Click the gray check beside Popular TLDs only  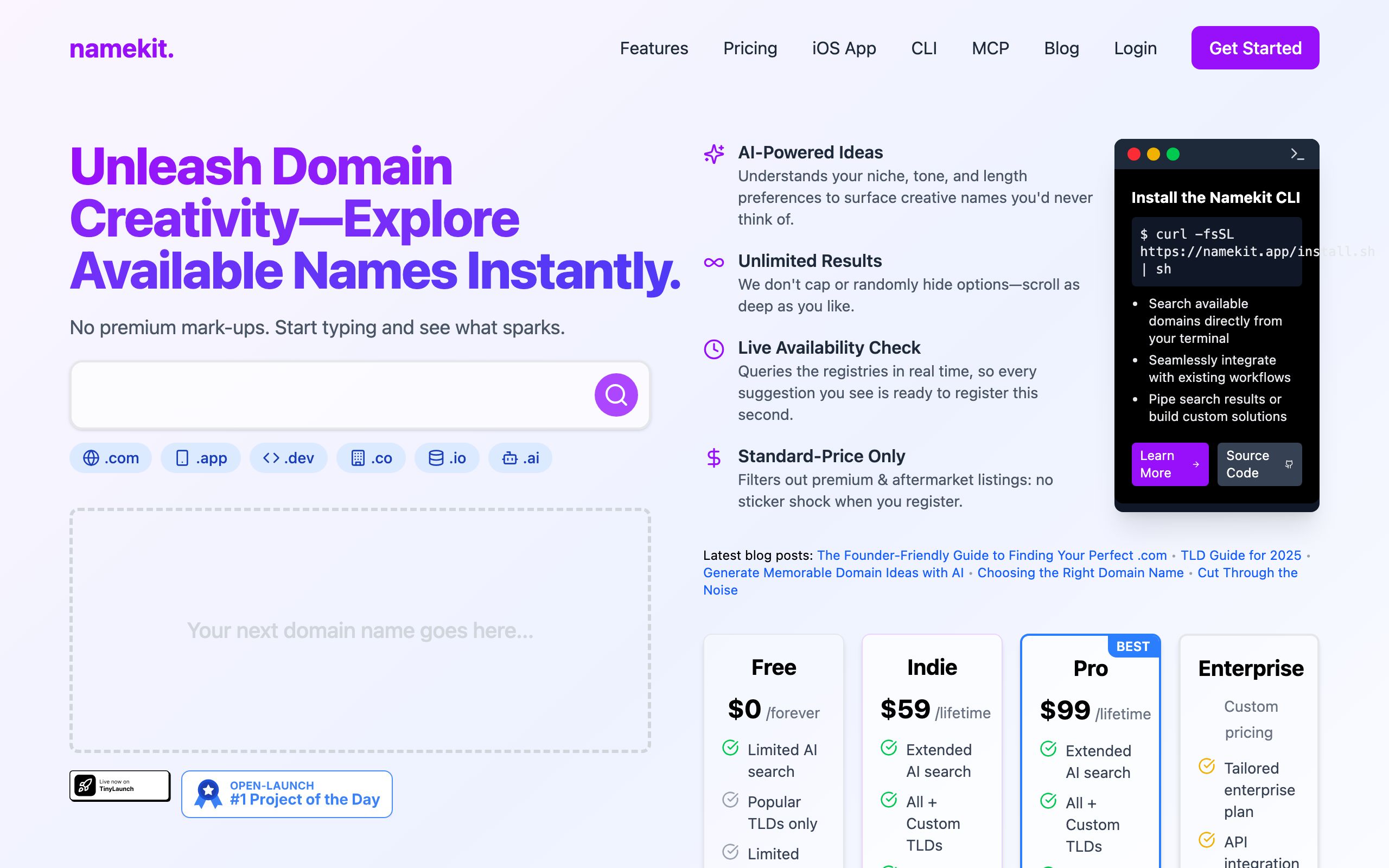point(730,800)
